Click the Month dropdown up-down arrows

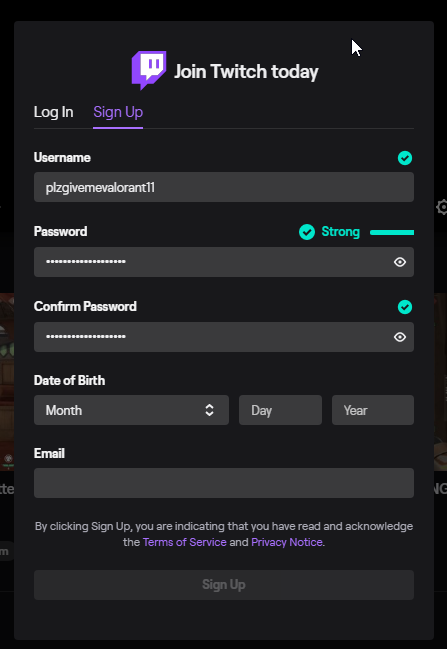click(x=209, y=410)
